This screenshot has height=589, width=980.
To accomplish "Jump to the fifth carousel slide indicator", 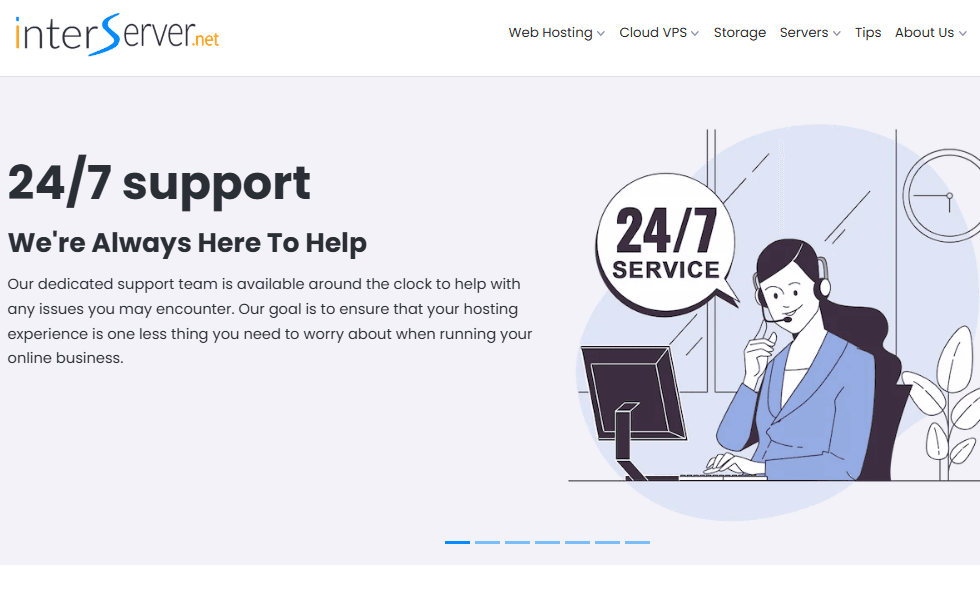I will tap(578, 542).
